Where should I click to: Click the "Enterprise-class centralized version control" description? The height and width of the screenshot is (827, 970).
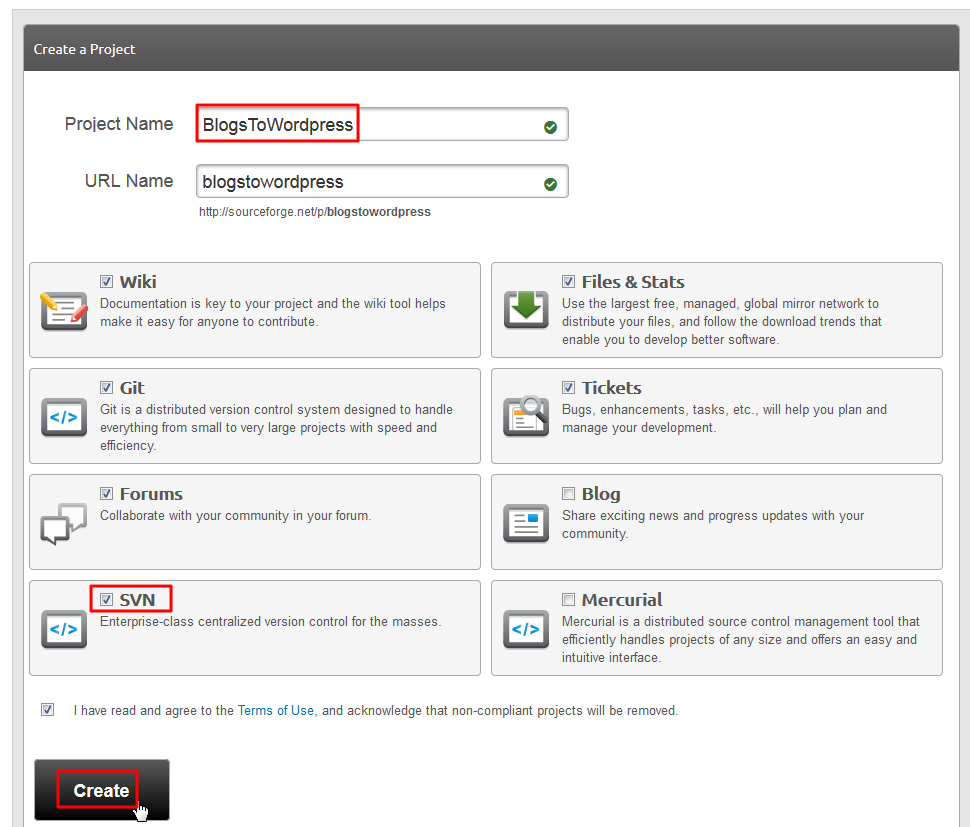point(270,622)
